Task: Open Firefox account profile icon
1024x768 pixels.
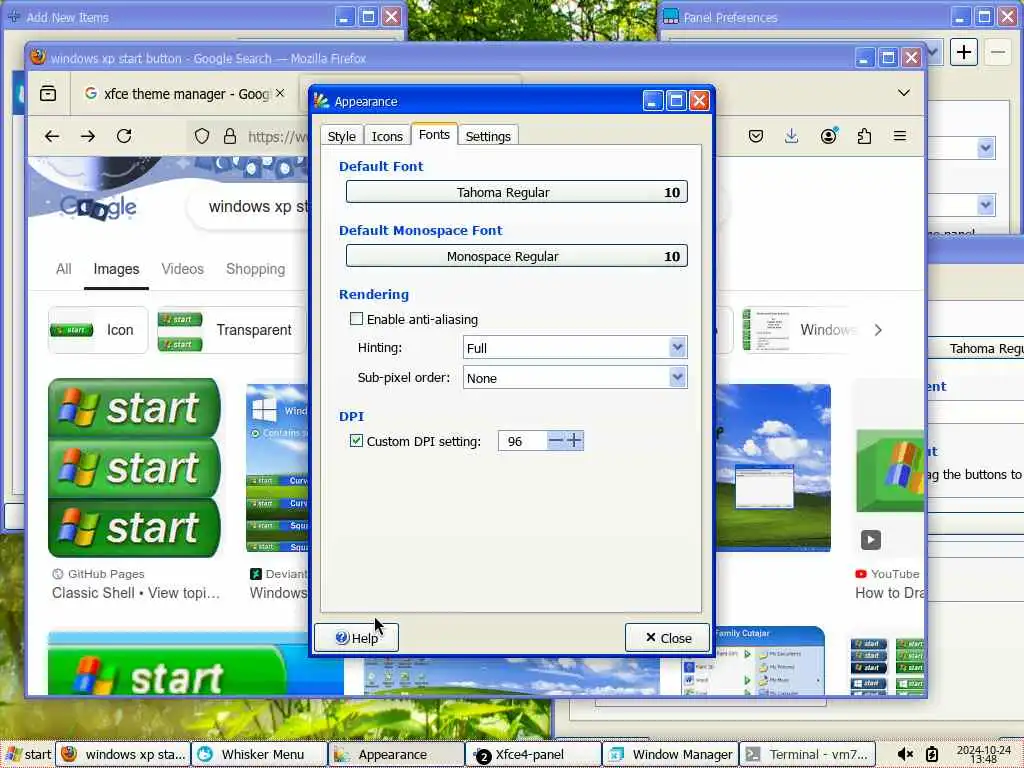Action: [x=829, y=136]
